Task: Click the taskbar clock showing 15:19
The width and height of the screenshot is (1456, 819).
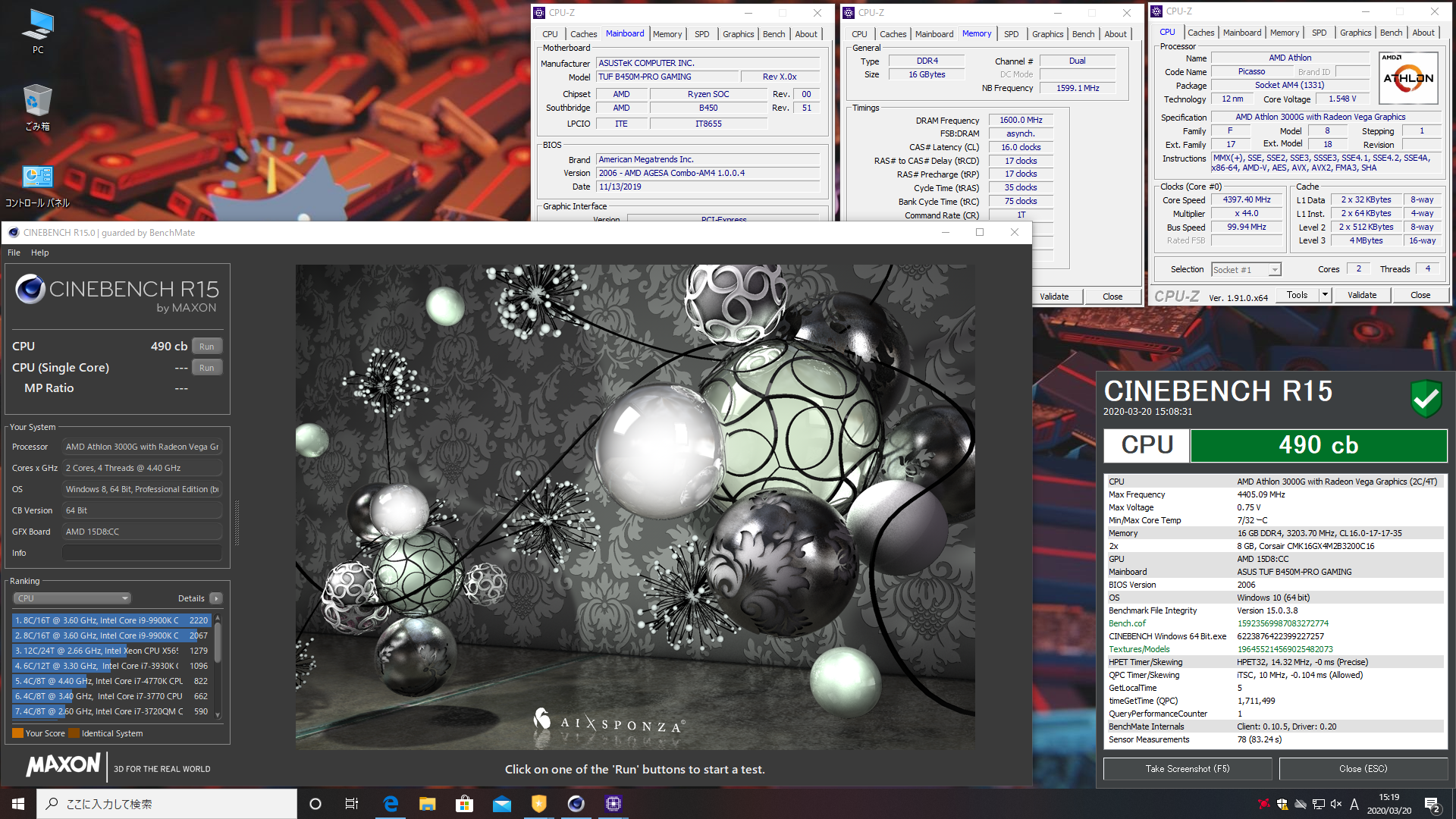Action: (x=1389, y=804)
